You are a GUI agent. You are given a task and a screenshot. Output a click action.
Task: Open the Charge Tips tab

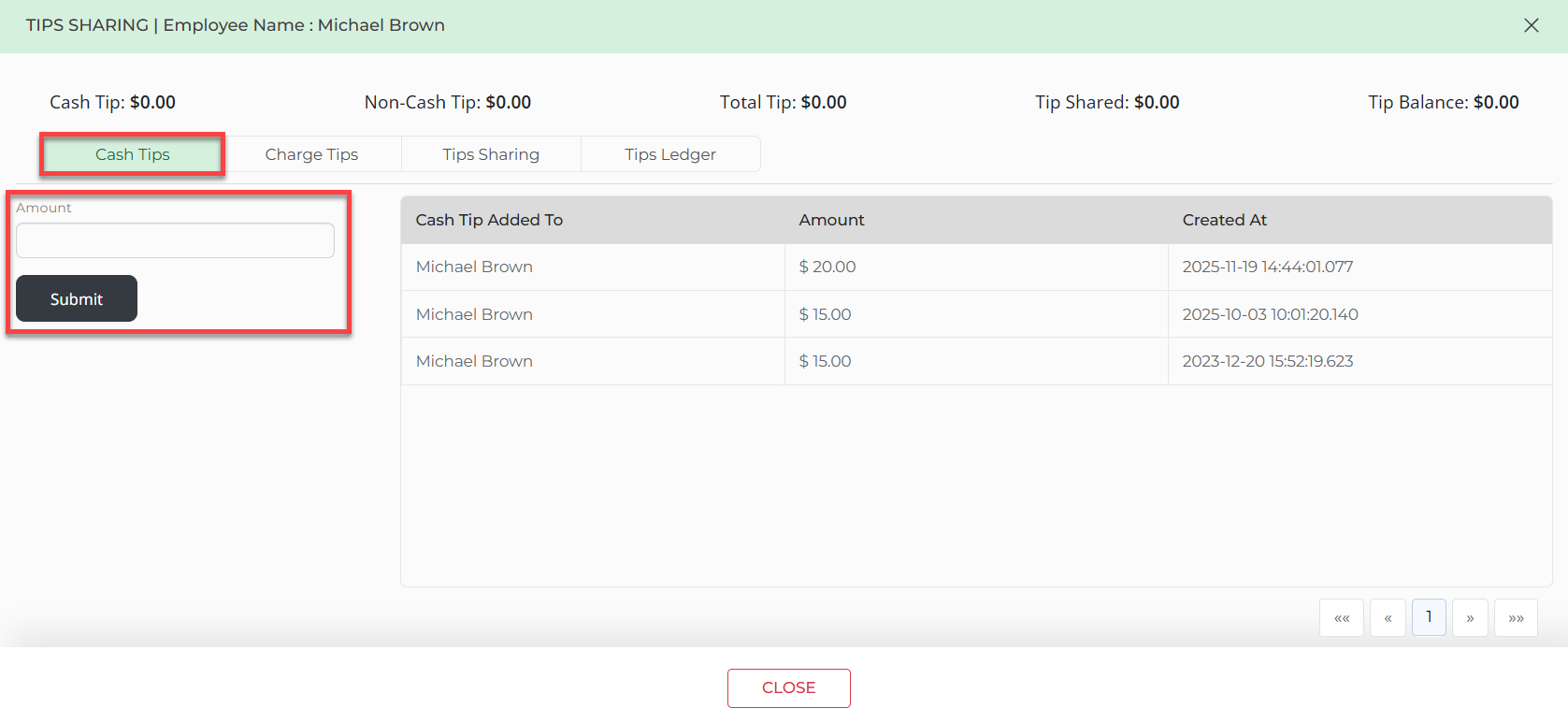(x=311, y=154)
